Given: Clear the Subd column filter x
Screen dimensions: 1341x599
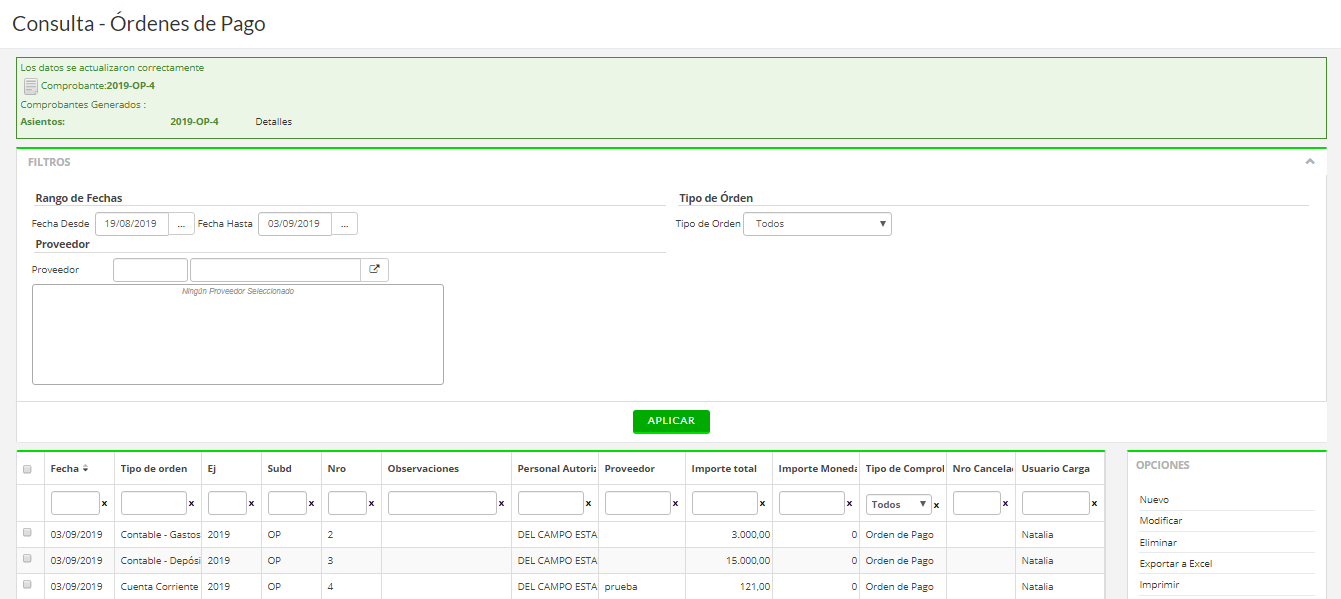Looking at the screenshot, I should click(x=311, y=504).
